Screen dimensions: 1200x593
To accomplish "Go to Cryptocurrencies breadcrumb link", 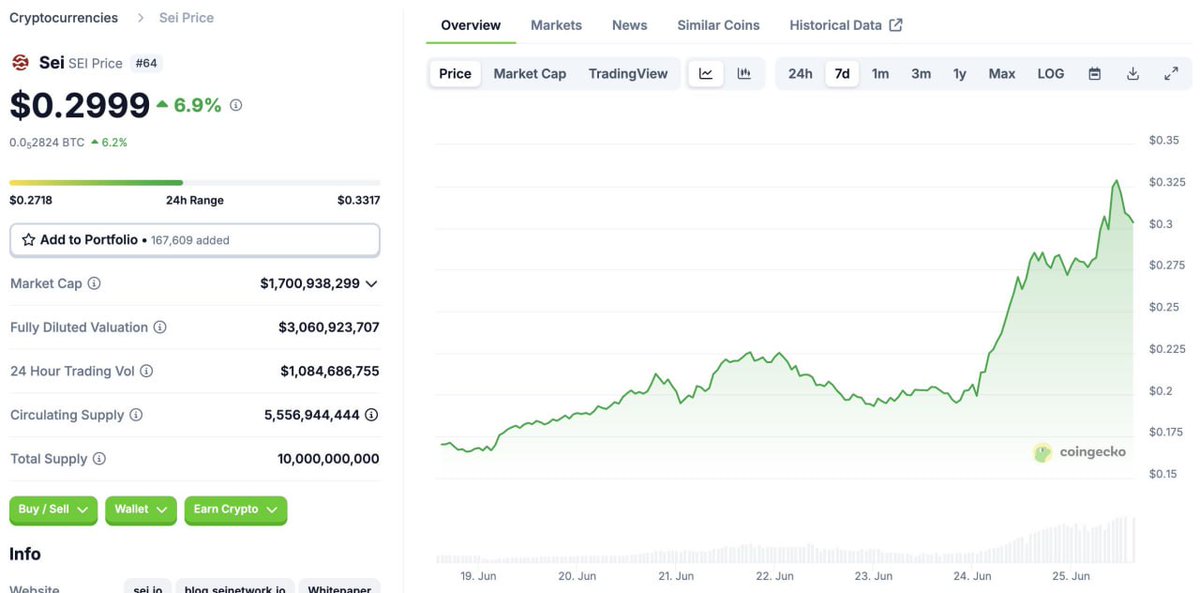I will [x=64, y=18].
